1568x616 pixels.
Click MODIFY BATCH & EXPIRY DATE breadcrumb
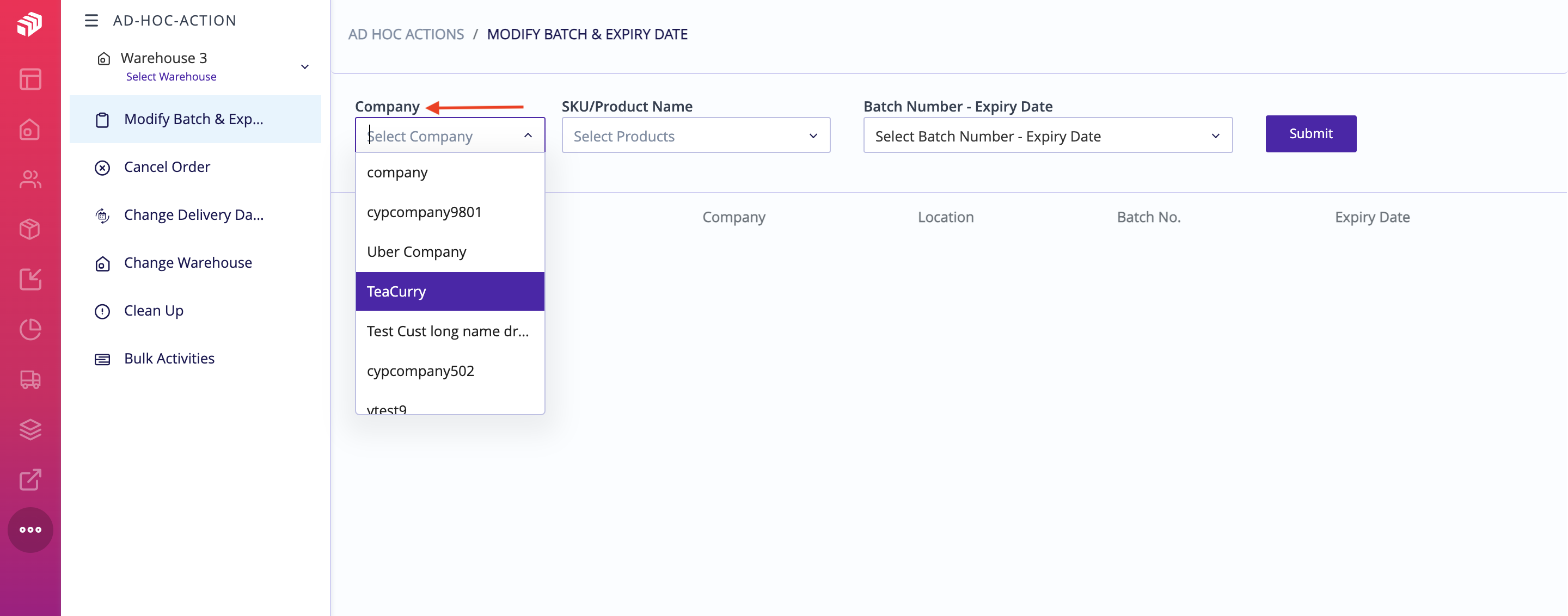point(587,35)
